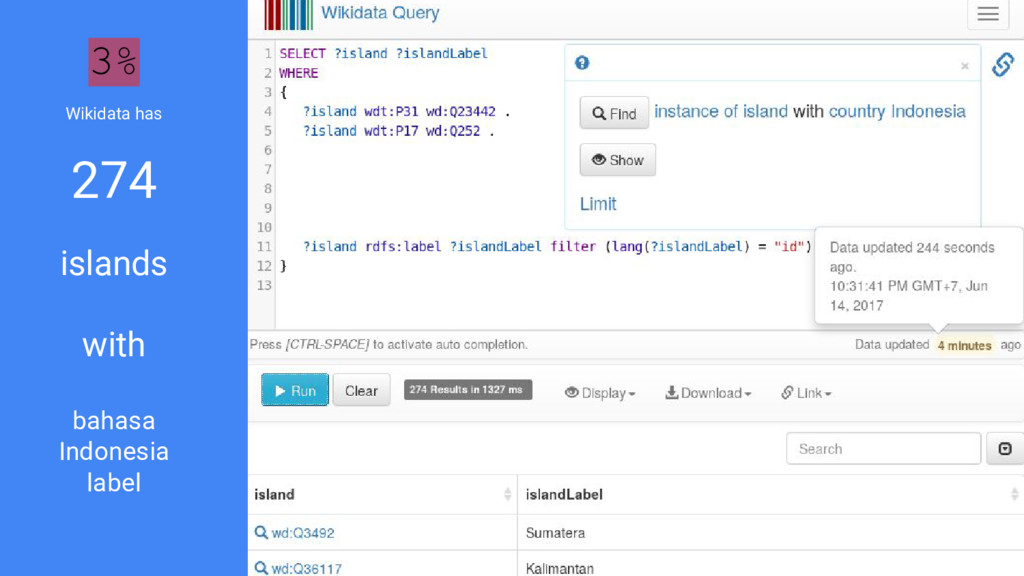Click the "id" string in line 11
Image resolution: width=1024 pixels, height=576 pixels.
click(789, 247)
